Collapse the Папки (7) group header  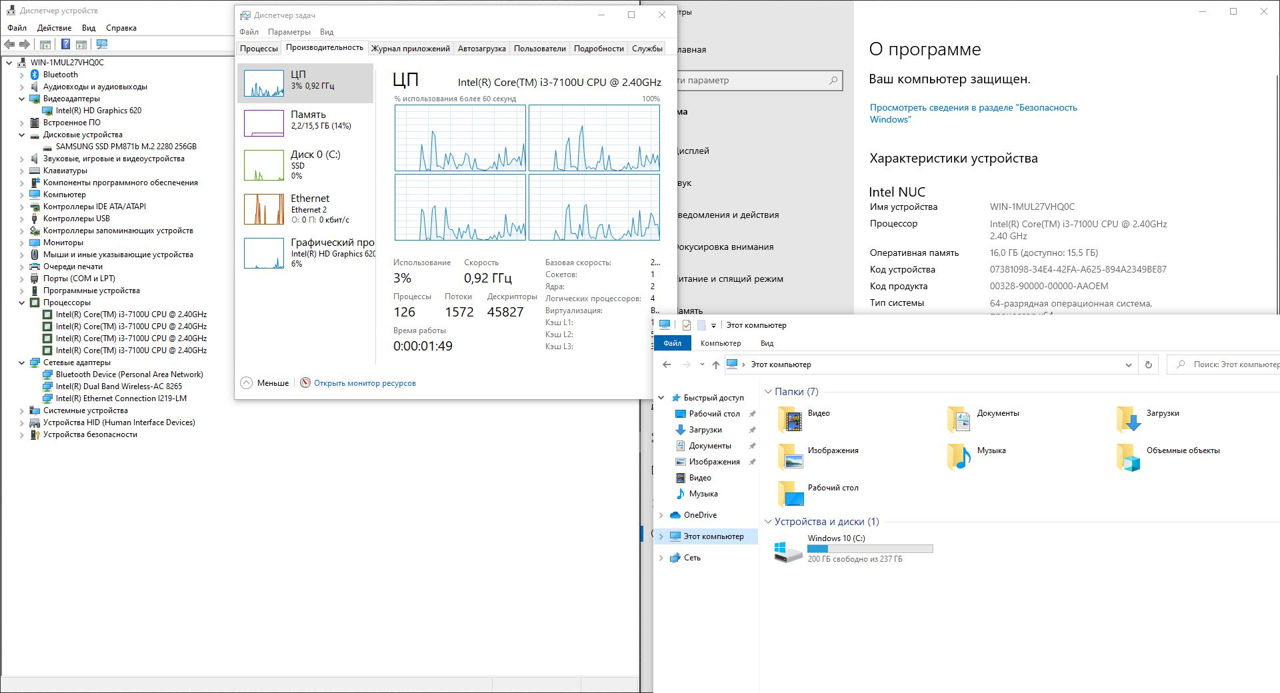tap(768, 392)
